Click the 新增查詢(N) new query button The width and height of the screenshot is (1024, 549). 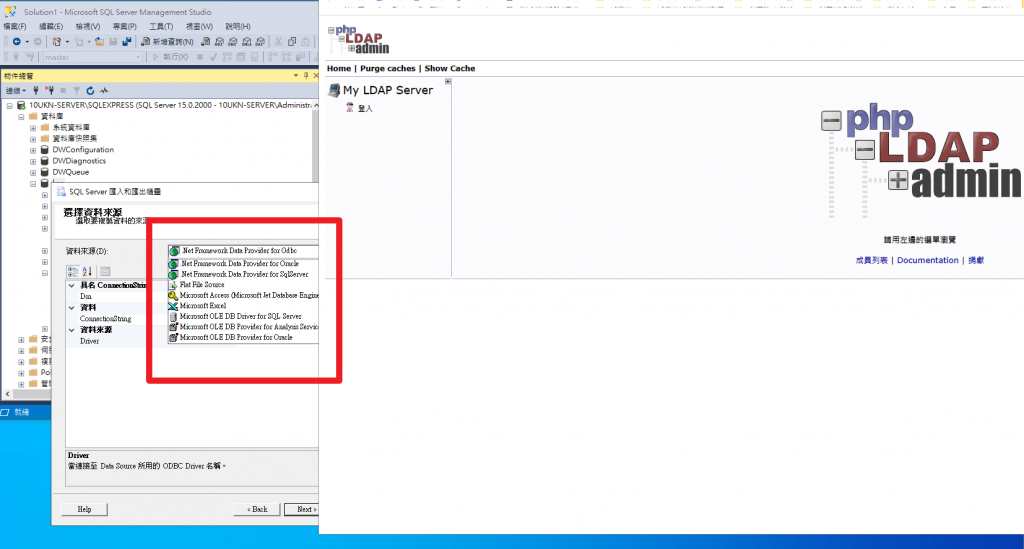[167, 42]
